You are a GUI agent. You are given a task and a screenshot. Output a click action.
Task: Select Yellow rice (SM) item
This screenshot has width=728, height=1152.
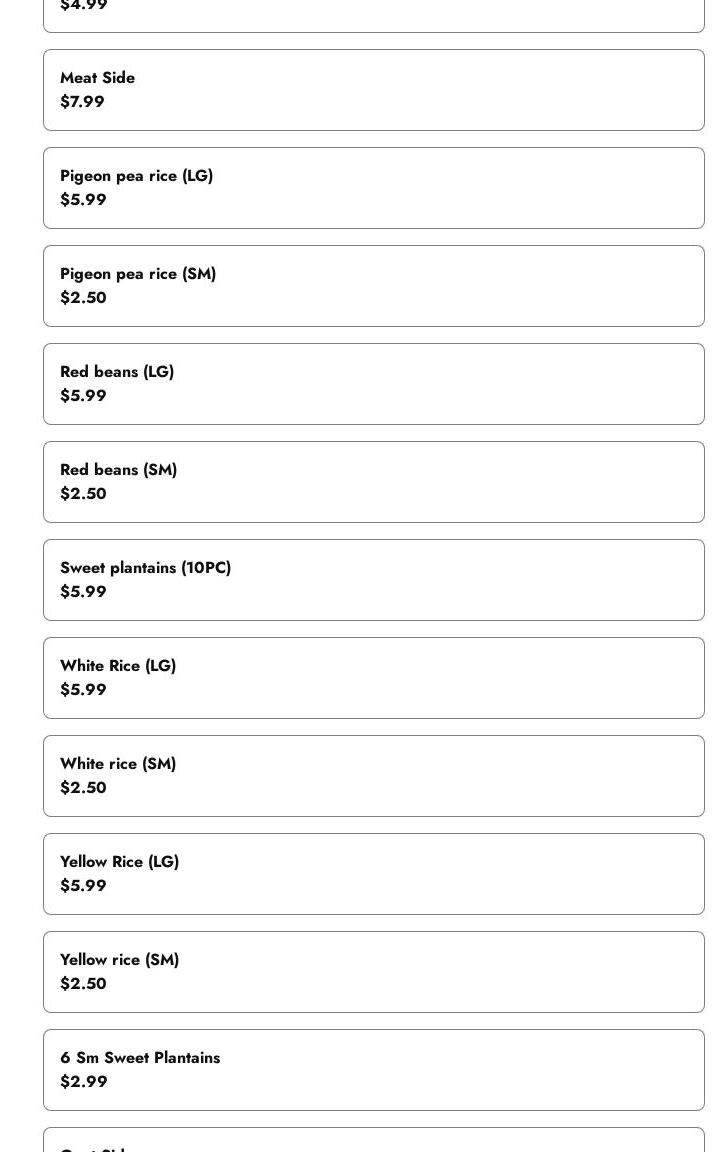373,971
